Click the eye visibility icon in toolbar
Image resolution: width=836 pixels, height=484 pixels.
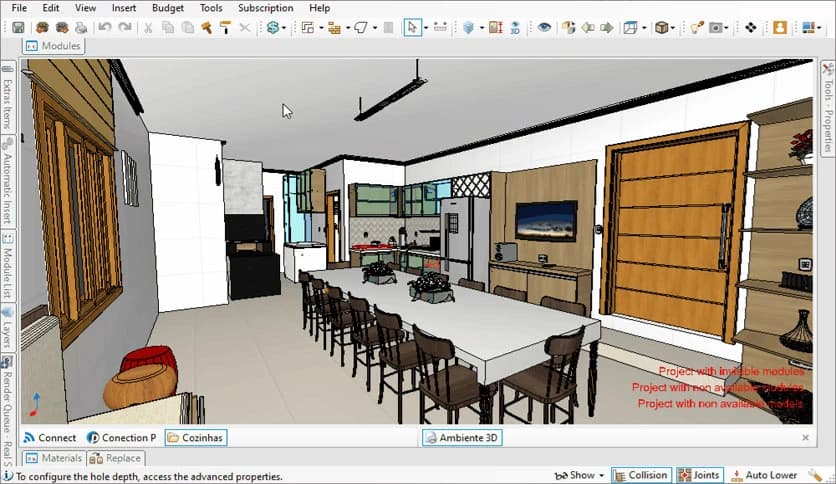pos(544,28)
